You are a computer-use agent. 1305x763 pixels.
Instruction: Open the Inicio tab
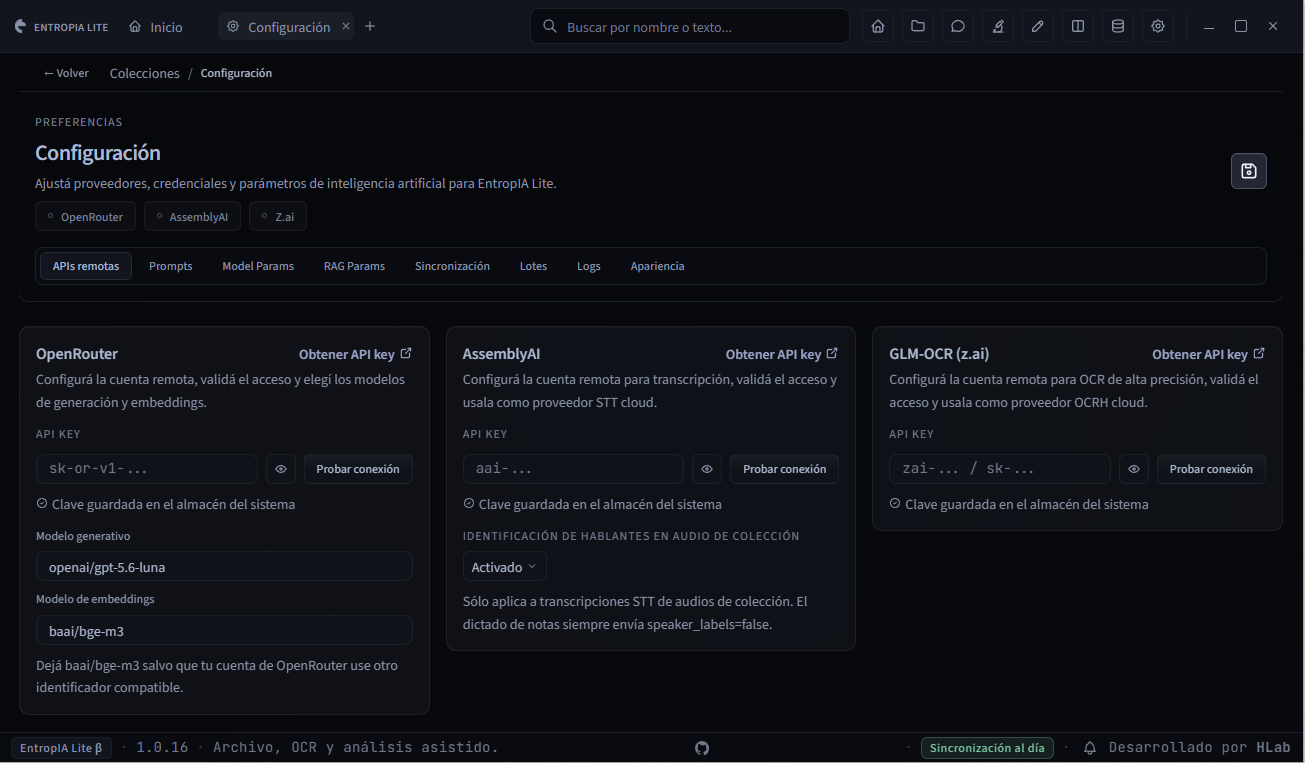[x=156, y=27]
